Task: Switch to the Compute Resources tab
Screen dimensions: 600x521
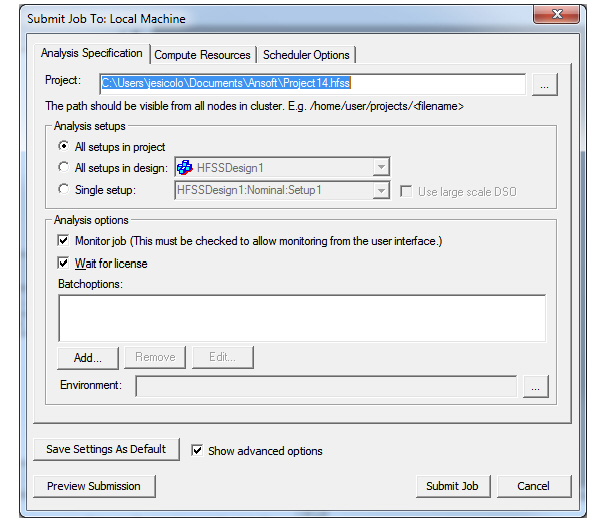Action: coord(202,55)
